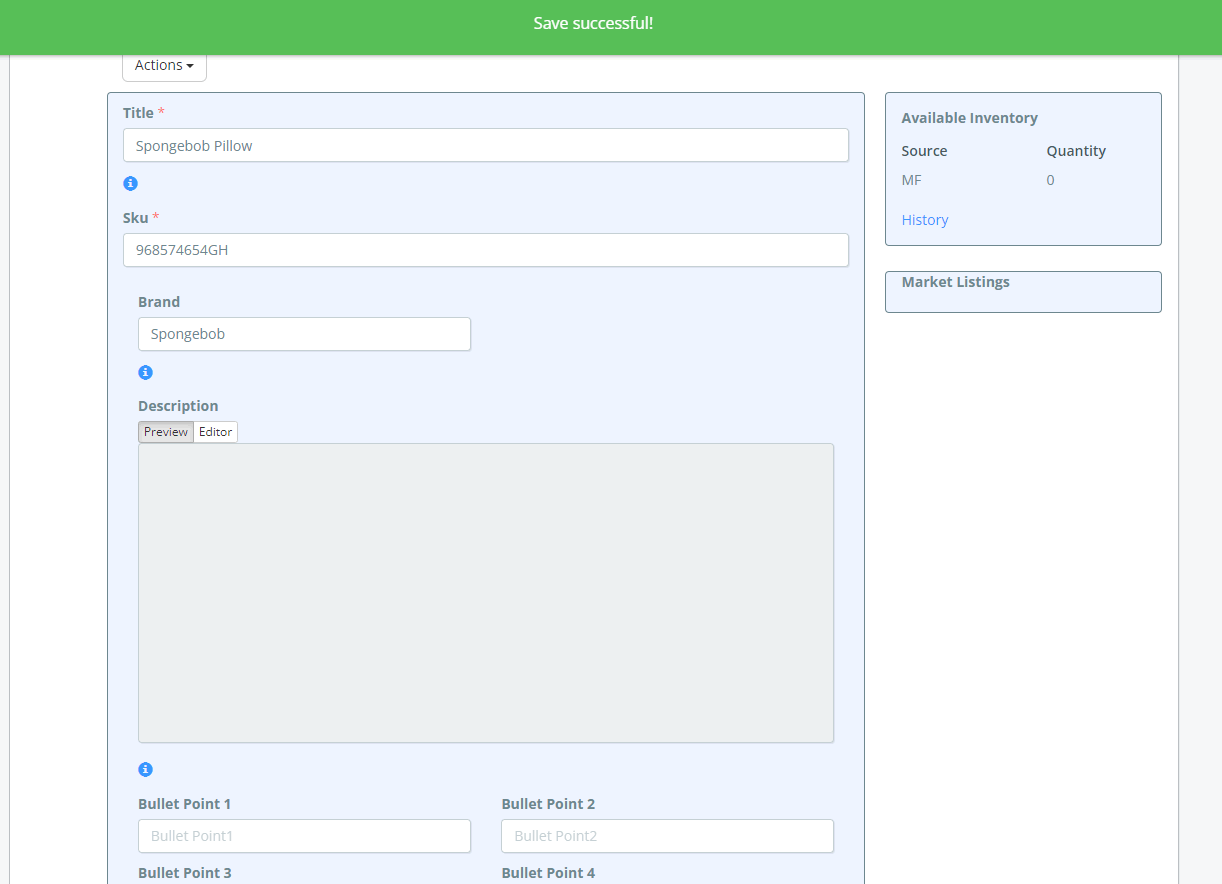
Task: Click in the Bullet Point 1 field
Action: 304,836
